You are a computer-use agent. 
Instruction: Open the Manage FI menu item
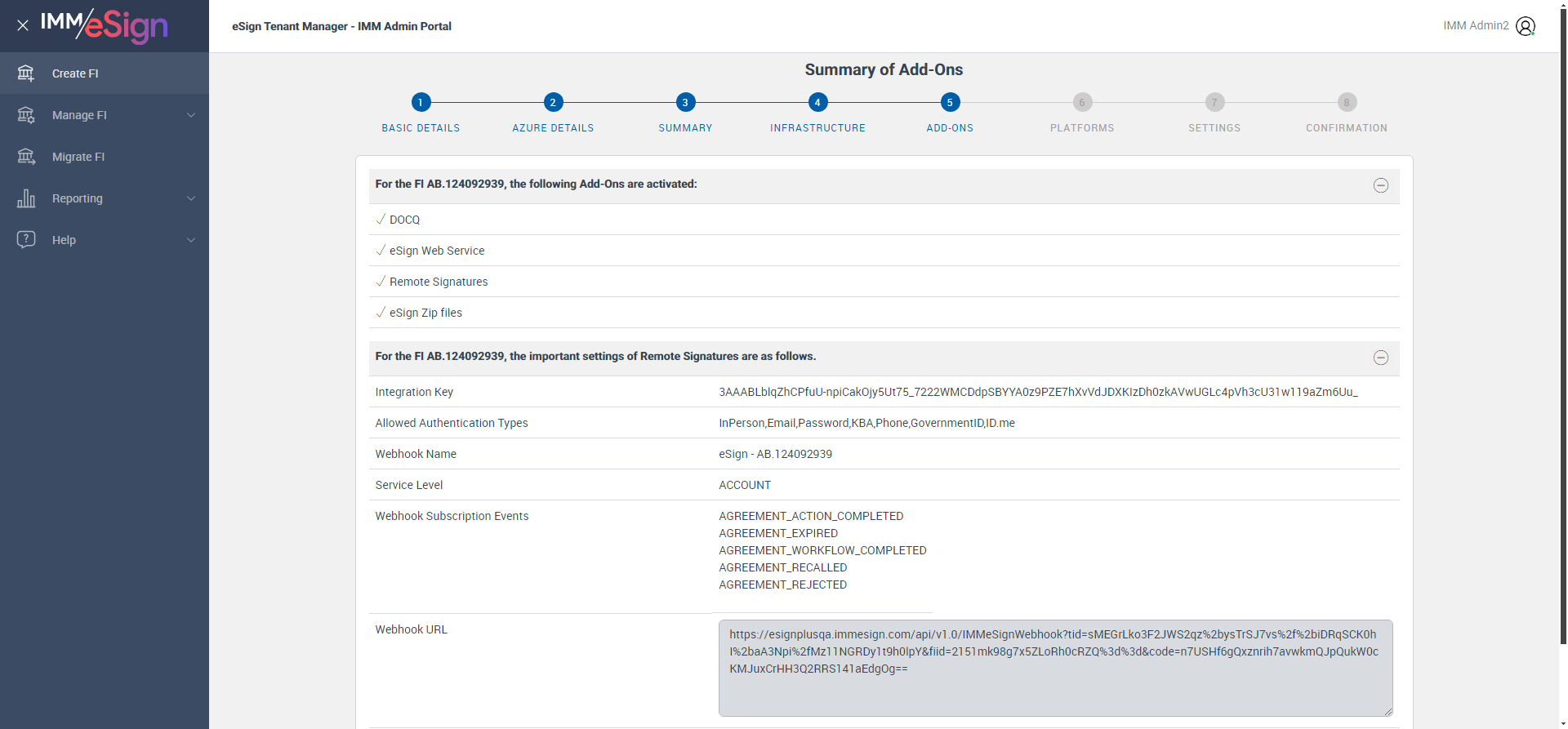click(105, 115)
